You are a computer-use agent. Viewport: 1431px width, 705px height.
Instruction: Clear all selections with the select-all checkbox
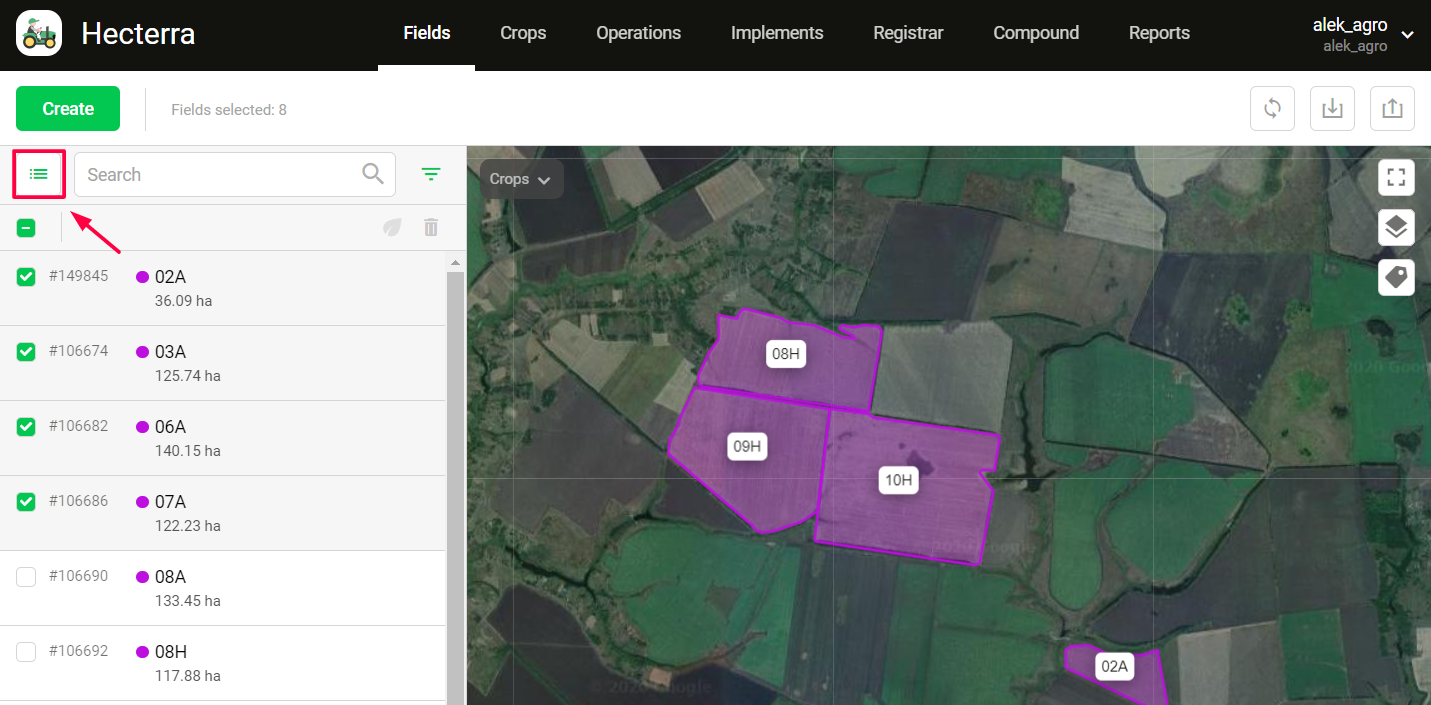click(26, 227)
